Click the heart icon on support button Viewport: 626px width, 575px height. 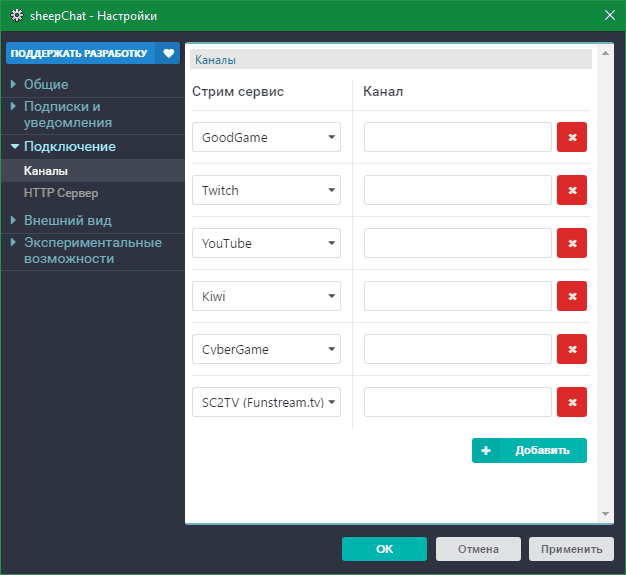pos(168,53)
